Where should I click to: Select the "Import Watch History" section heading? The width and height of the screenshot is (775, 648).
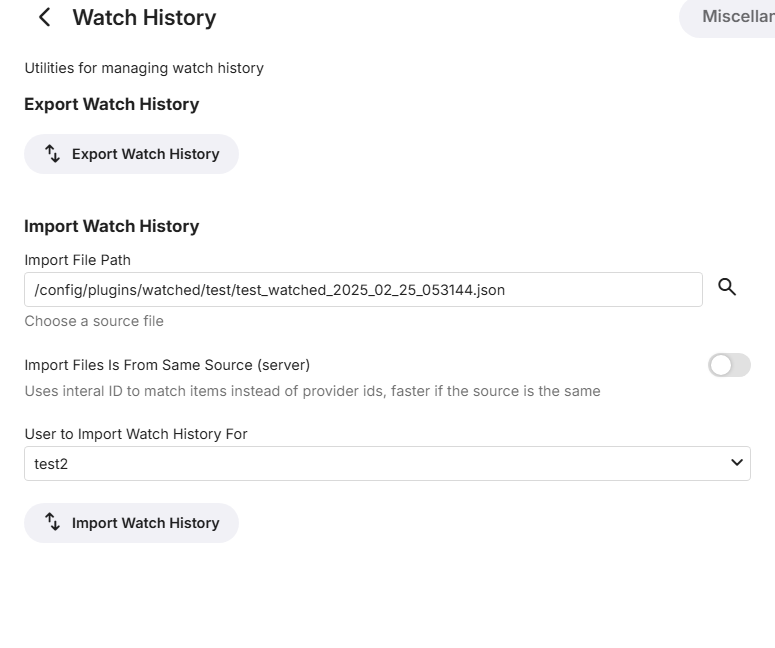(111, 226)
